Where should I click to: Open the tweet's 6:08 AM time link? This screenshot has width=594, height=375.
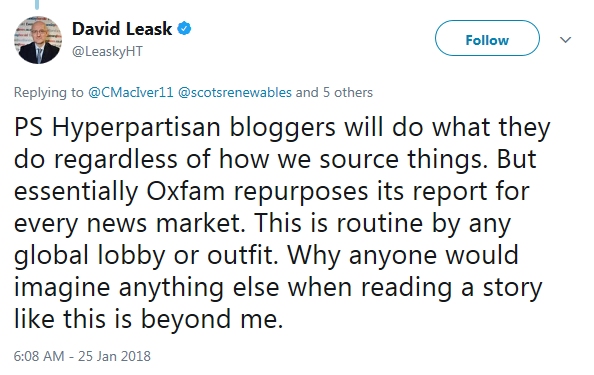pyautogui.click(x=39, y=356)
